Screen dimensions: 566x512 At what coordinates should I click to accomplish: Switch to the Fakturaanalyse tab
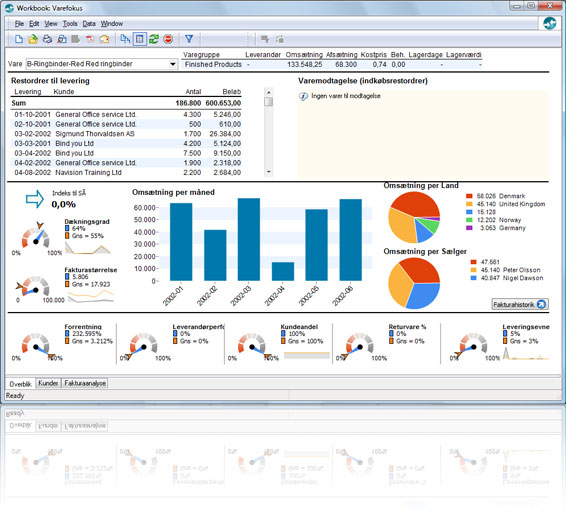pyautogui.click(x=85, y=383)
